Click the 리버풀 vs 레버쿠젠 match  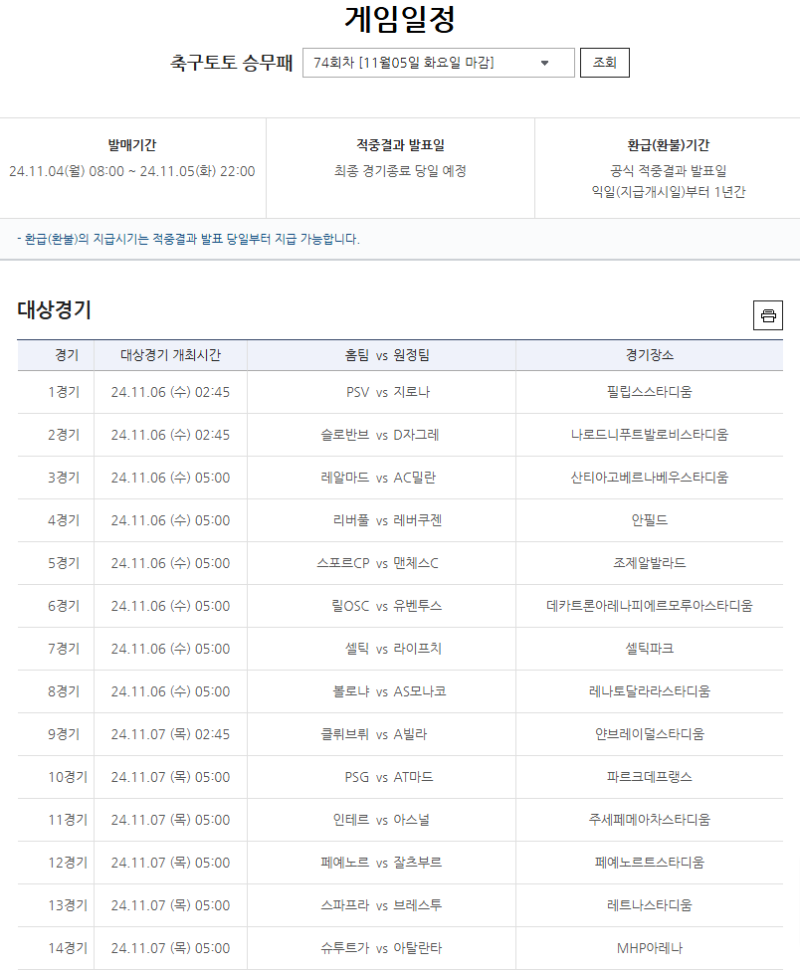pyautogui.click(x=387, y=520)
